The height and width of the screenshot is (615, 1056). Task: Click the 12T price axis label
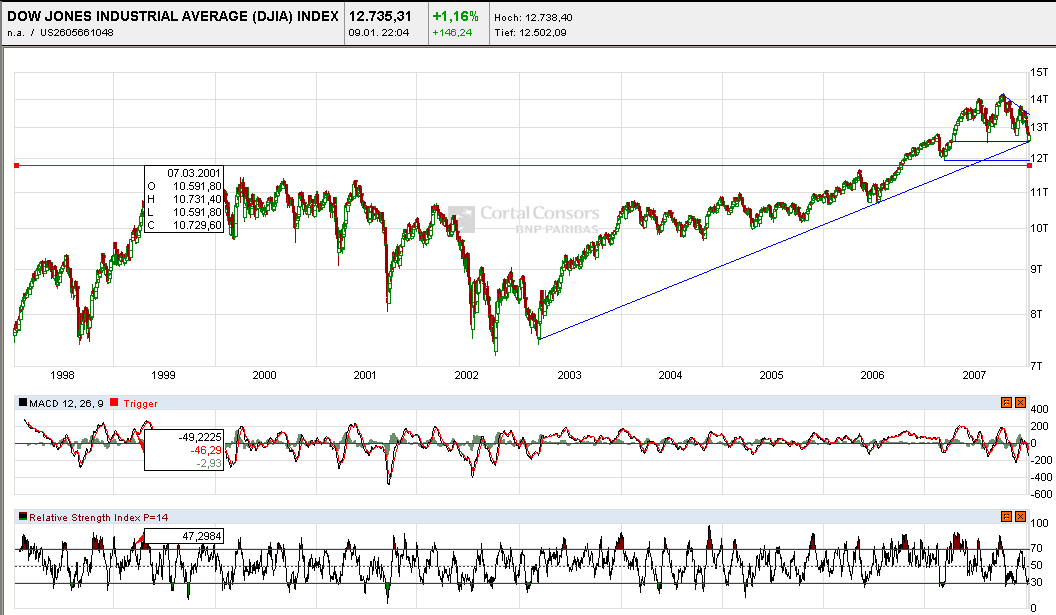1039,158
